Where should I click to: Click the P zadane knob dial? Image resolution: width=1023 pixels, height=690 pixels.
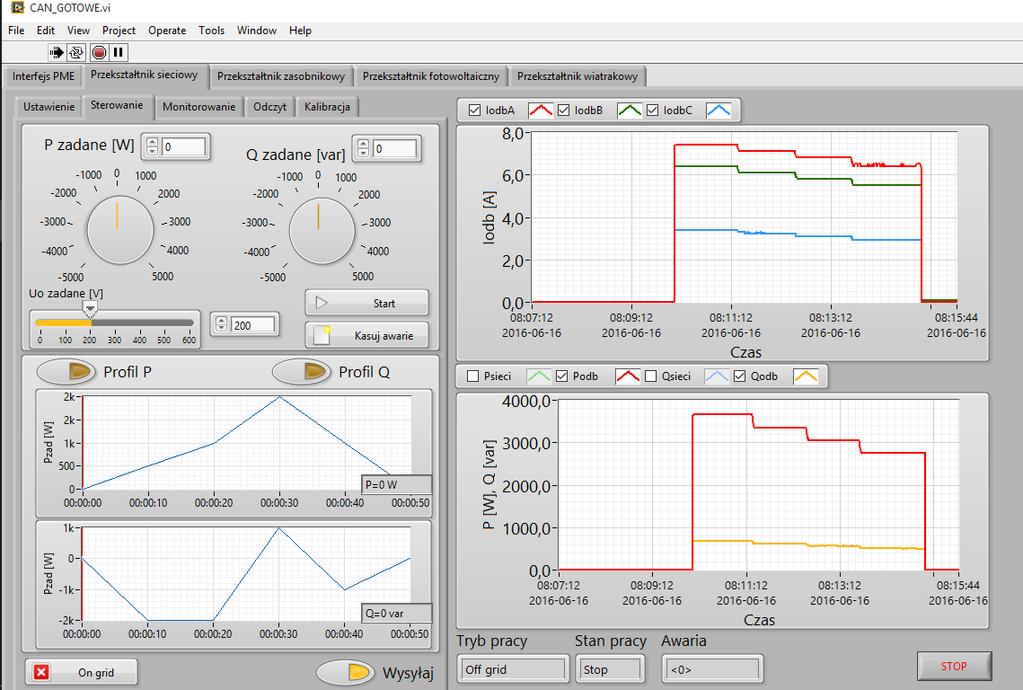120,230
